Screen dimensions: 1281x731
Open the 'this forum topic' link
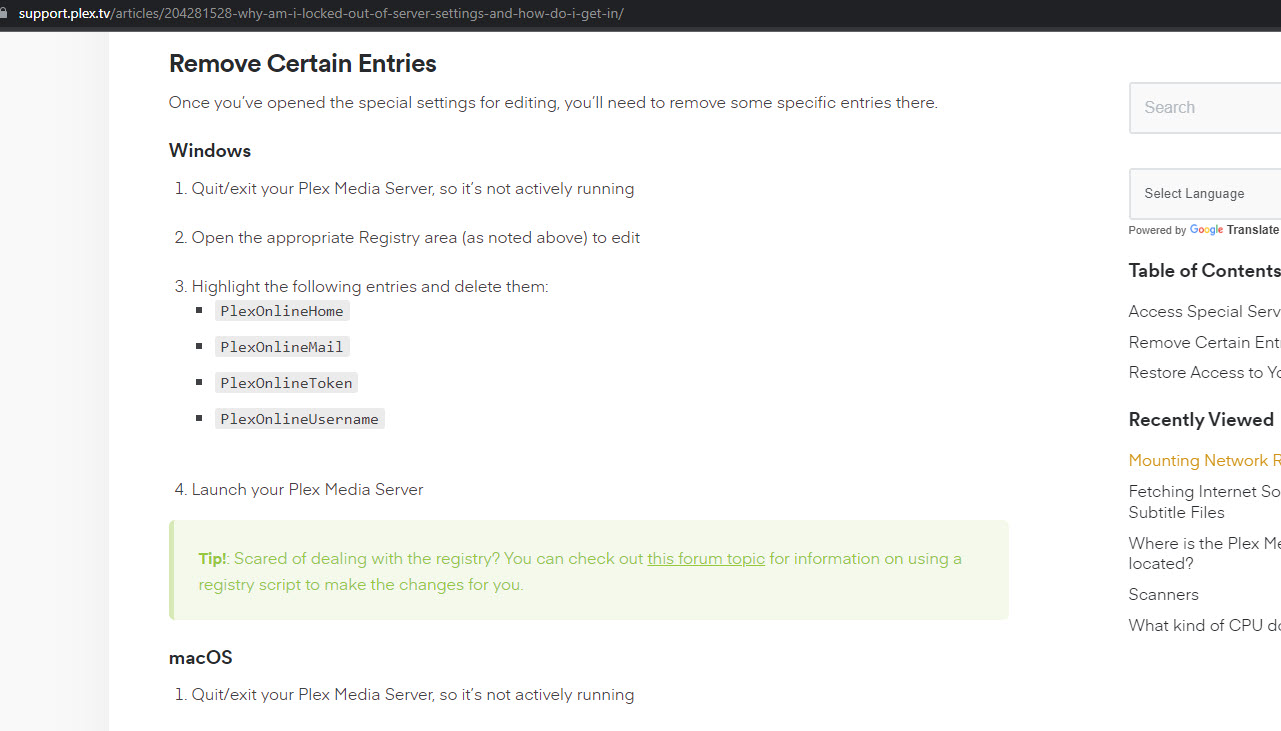pyautogui.click(x=706, y=558)
